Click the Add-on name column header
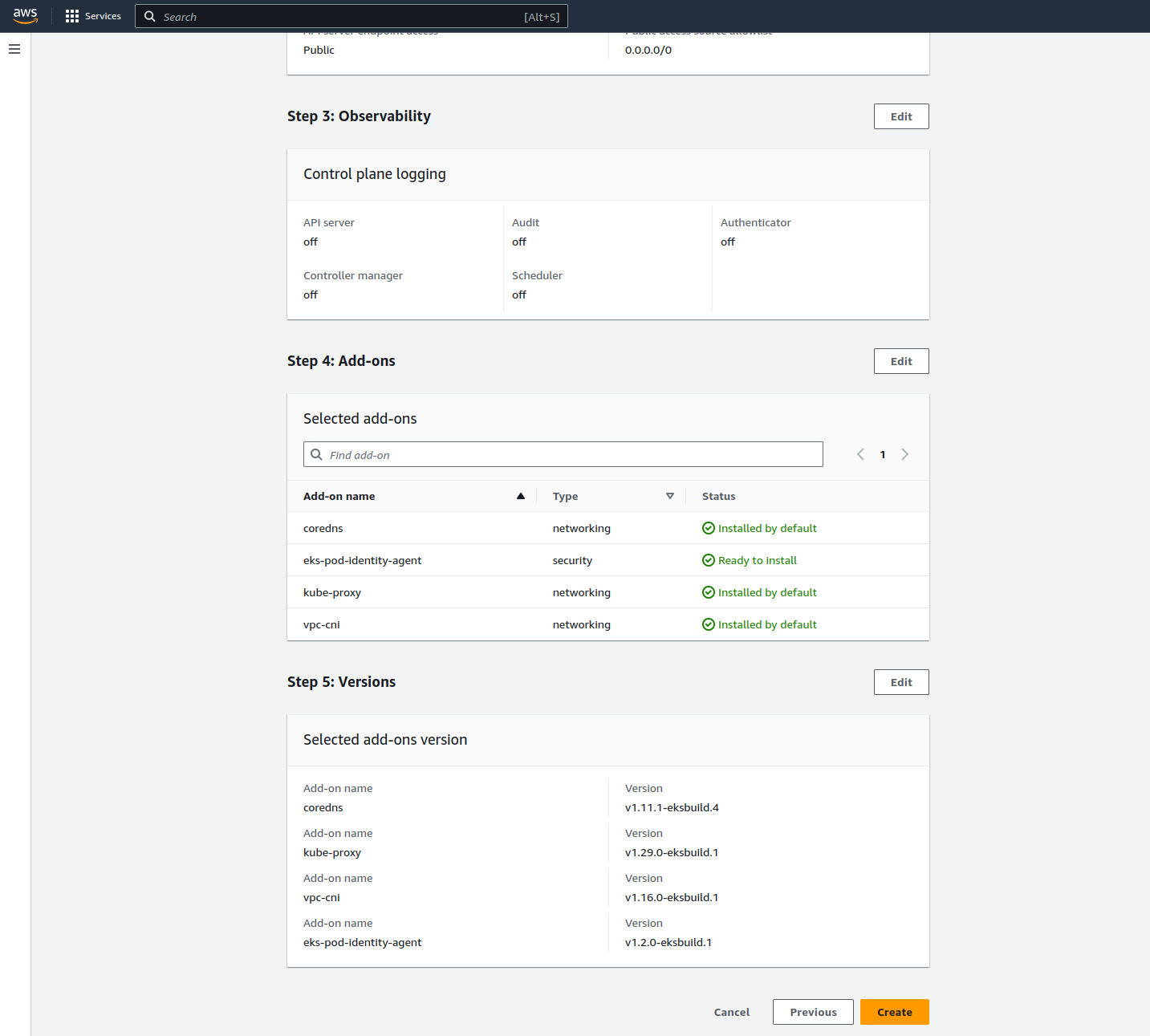The height and width of the screenshot is (1036, 1150). click(x=339, y=496)
